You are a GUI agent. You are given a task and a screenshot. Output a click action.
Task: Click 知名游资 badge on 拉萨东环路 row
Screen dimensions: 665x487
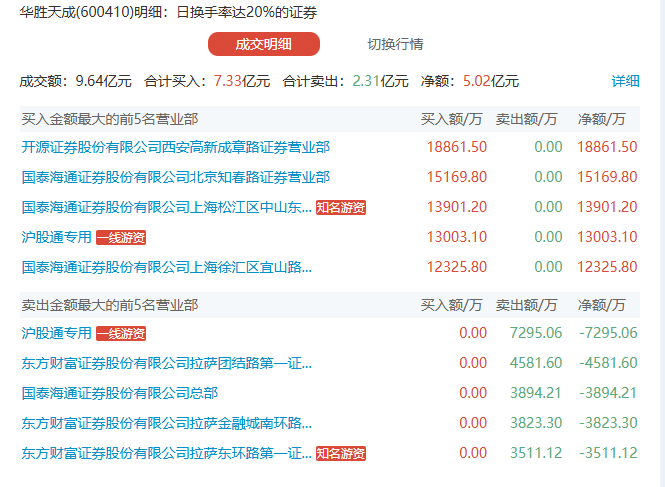[341, 454]
